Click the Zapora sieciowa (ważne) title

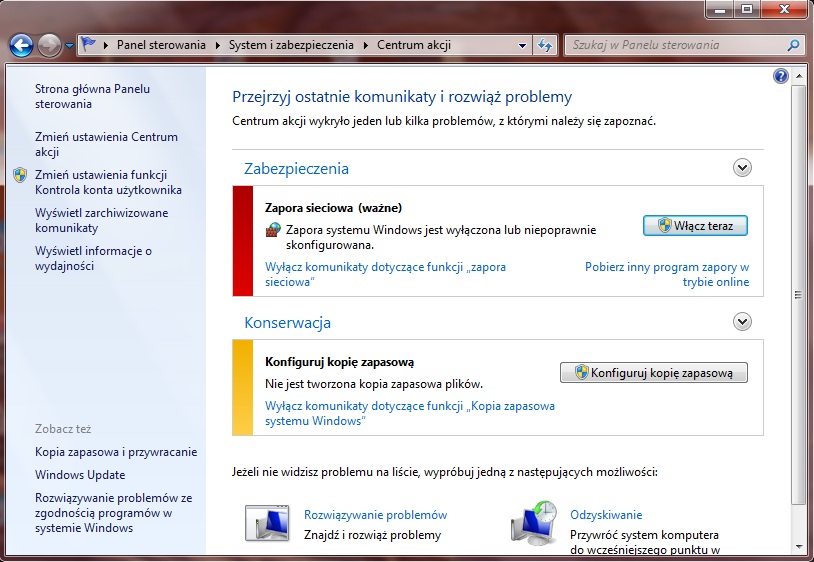pos(333,208)
